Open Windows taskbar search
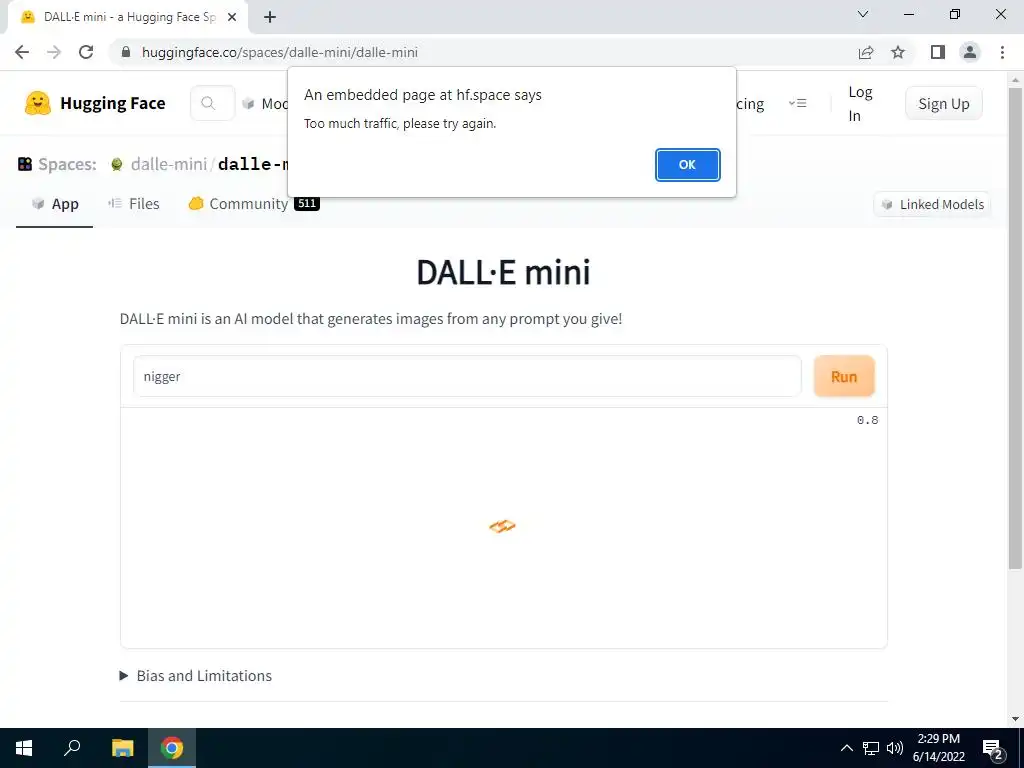Image resolution: width=1024 pixels, height=768 pixels. click(72, 748)
